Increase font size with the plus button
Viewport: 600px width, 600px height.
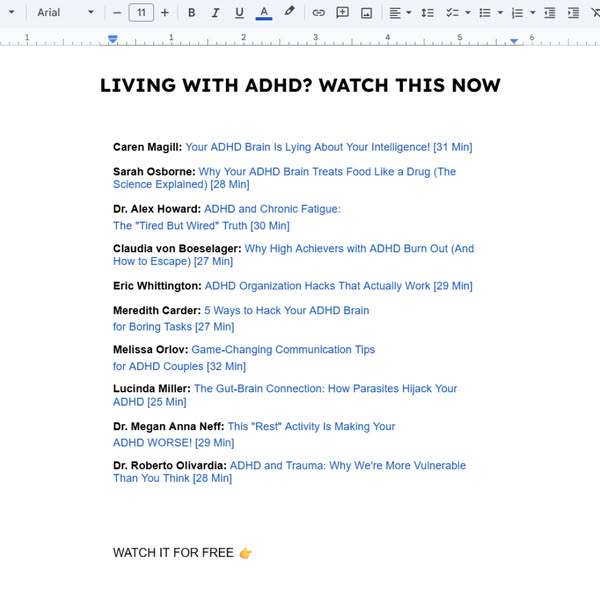[x=165, y=13]
